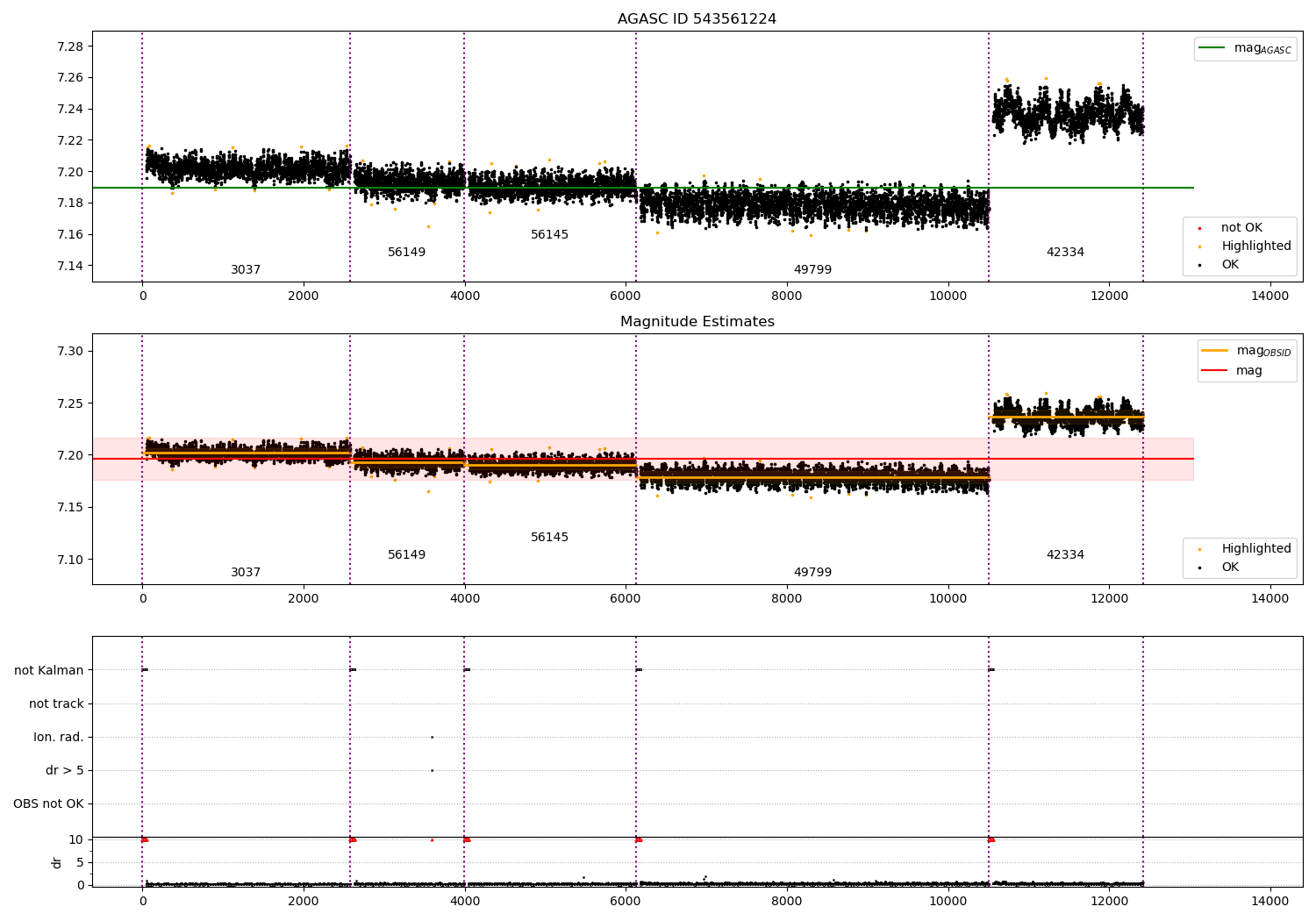
Task: Click obsid label 56149 in Magnitude Estimates plot
Action: pos(407,555)
